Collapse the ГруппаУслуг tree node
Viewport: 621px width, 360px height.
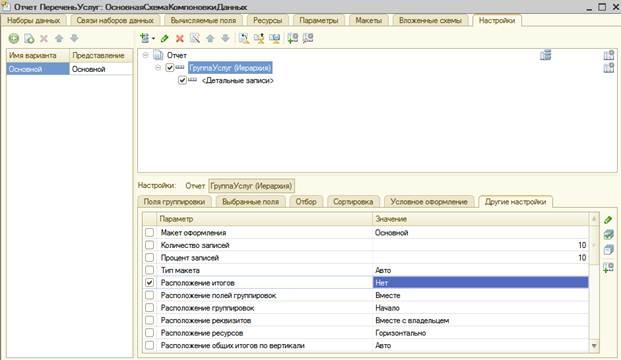(x=158, y=68)
